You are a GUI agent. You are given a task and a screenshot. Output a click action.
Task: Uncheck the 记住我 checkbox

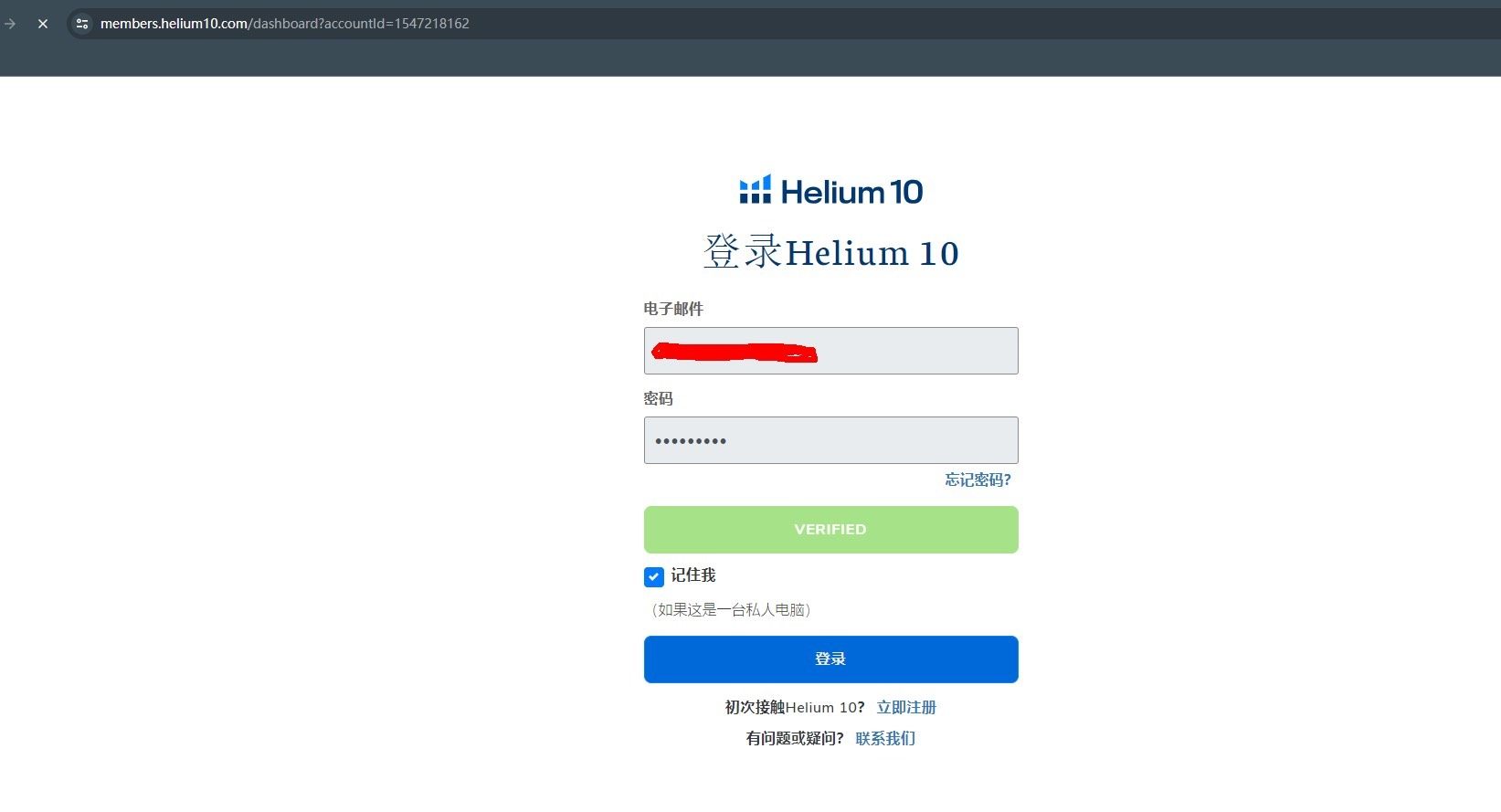654,576
